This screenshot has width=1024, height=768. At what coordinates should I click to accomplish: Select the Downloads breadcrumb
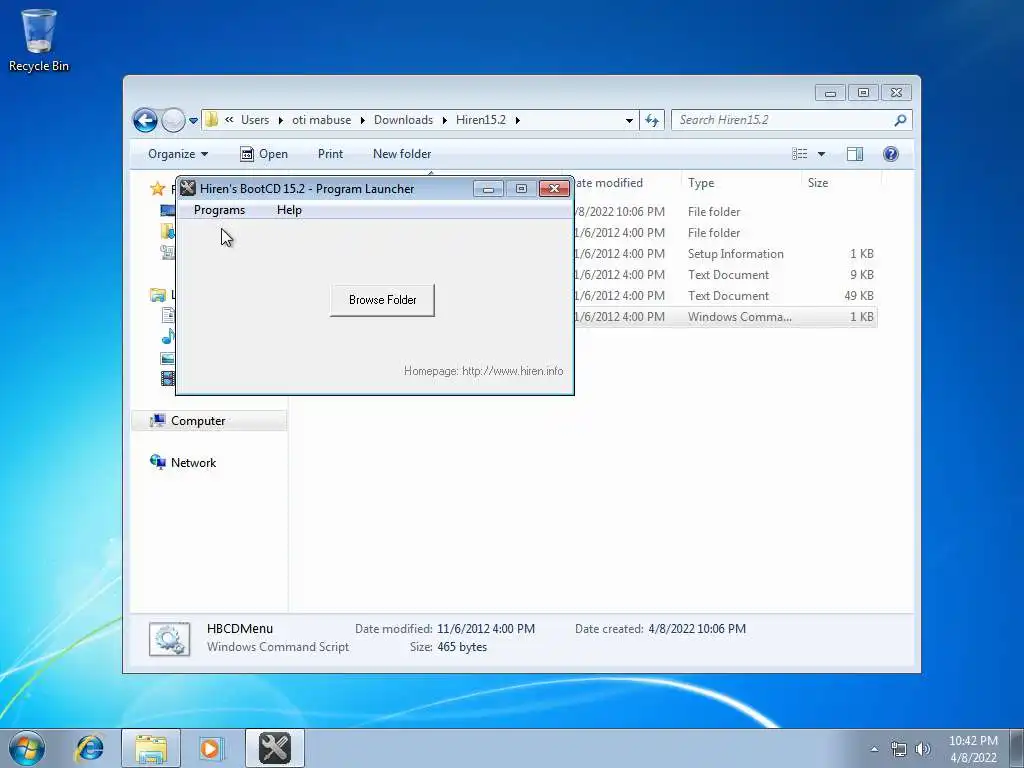tap(403, 120)
